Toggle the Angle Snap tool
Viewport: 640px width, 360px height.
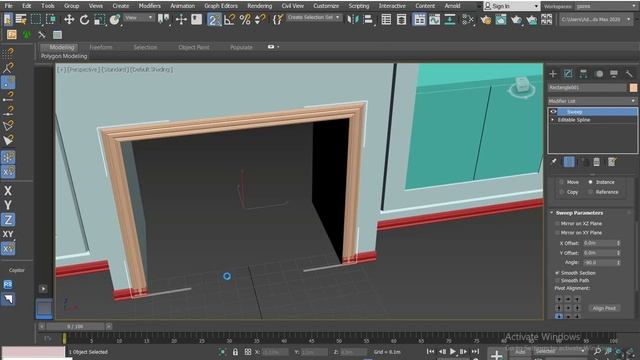point(230,19)
